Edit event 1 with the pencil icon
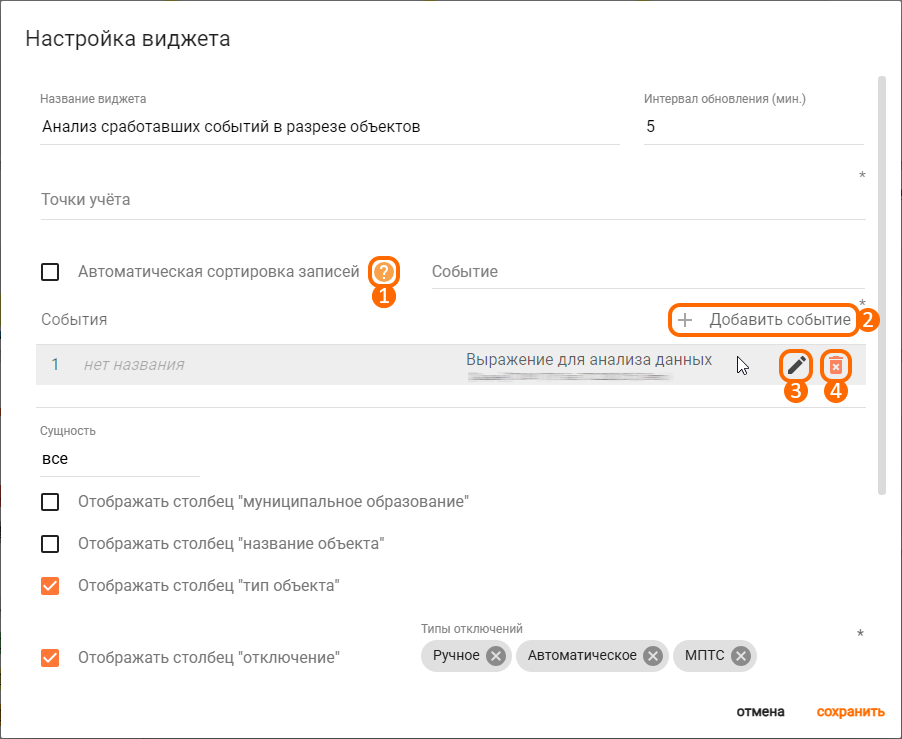This screenshot has width=902, height=739. (x=796, y=365)
